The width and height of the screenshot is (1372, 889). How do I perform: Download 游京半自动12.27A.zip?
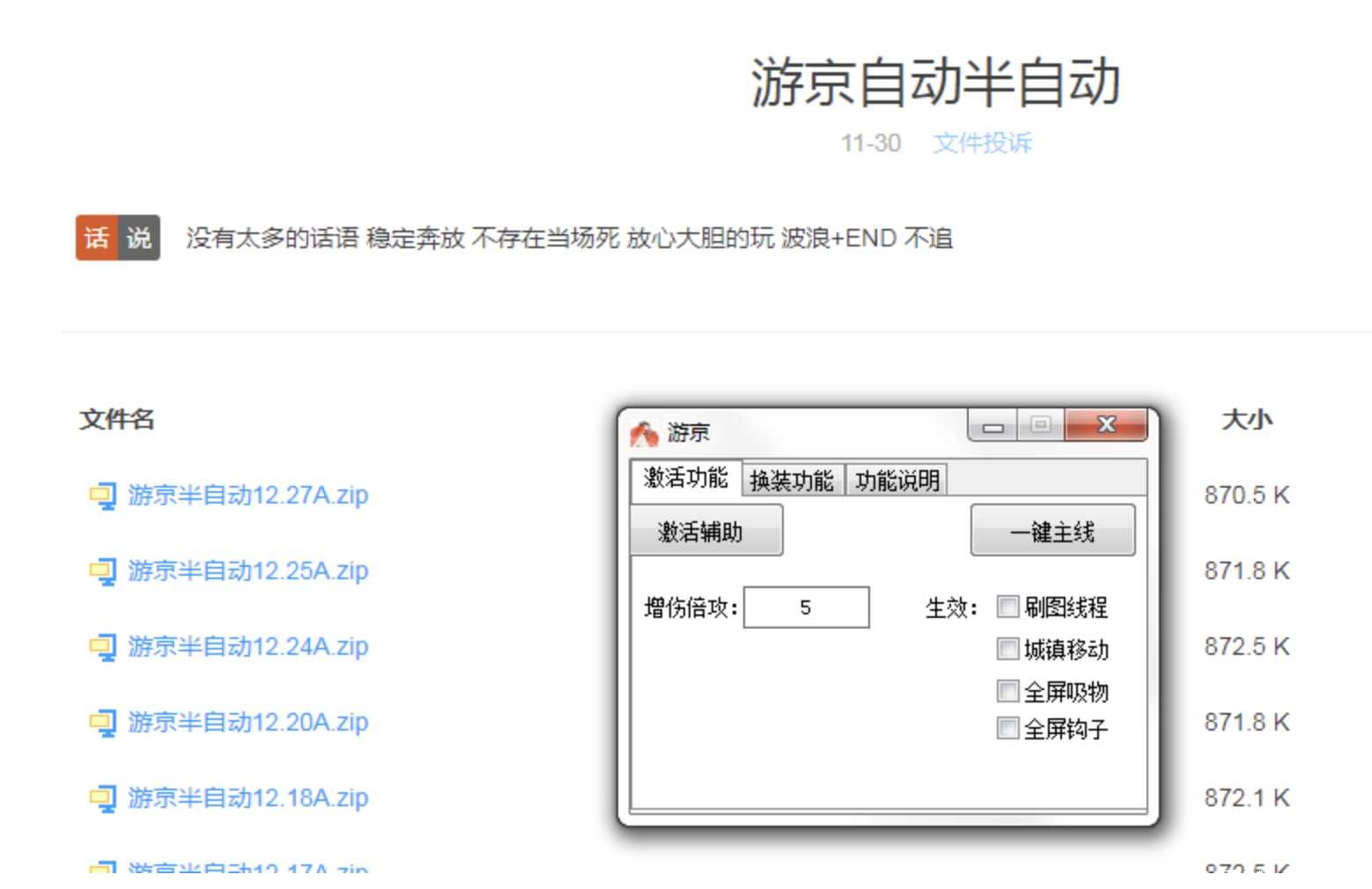point(248,496)
